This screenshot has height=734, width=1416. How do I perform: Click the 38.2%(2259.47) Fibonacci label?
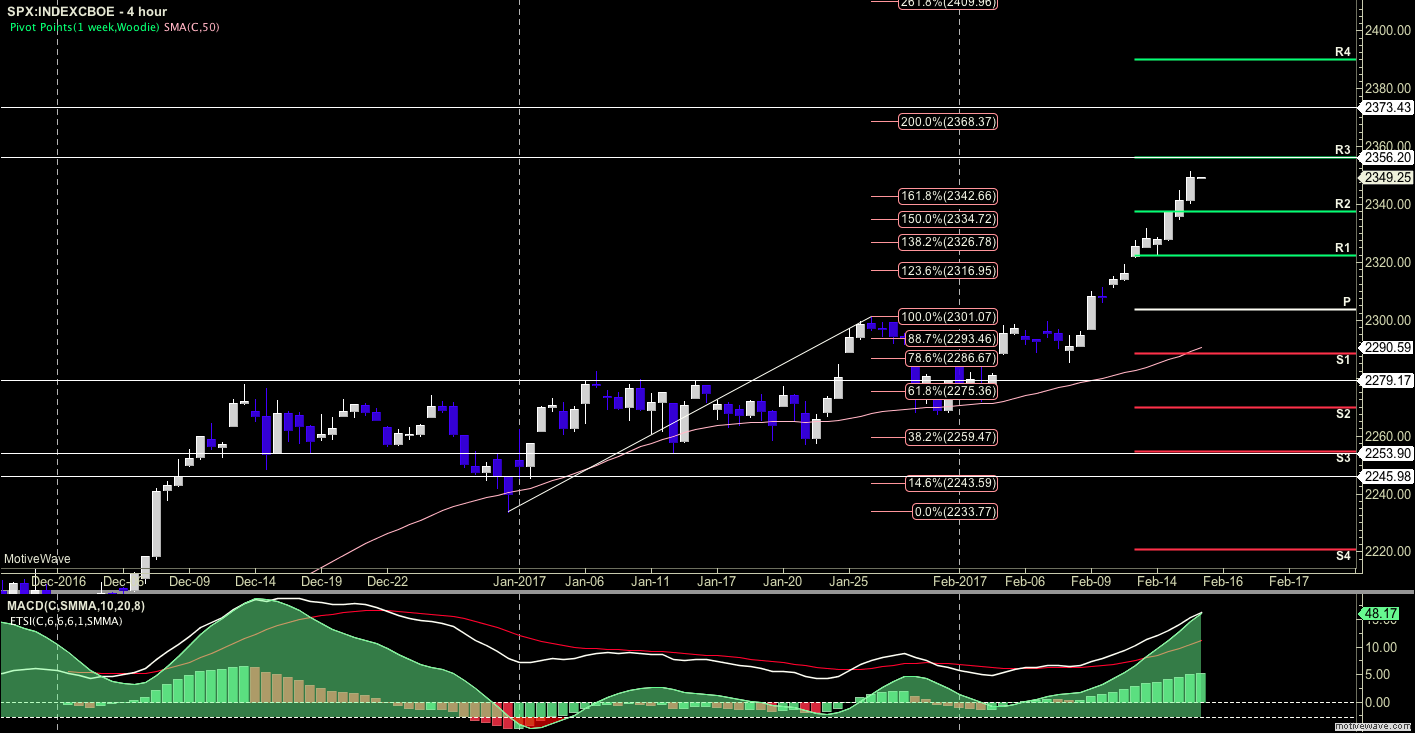(x=951, y=437)
